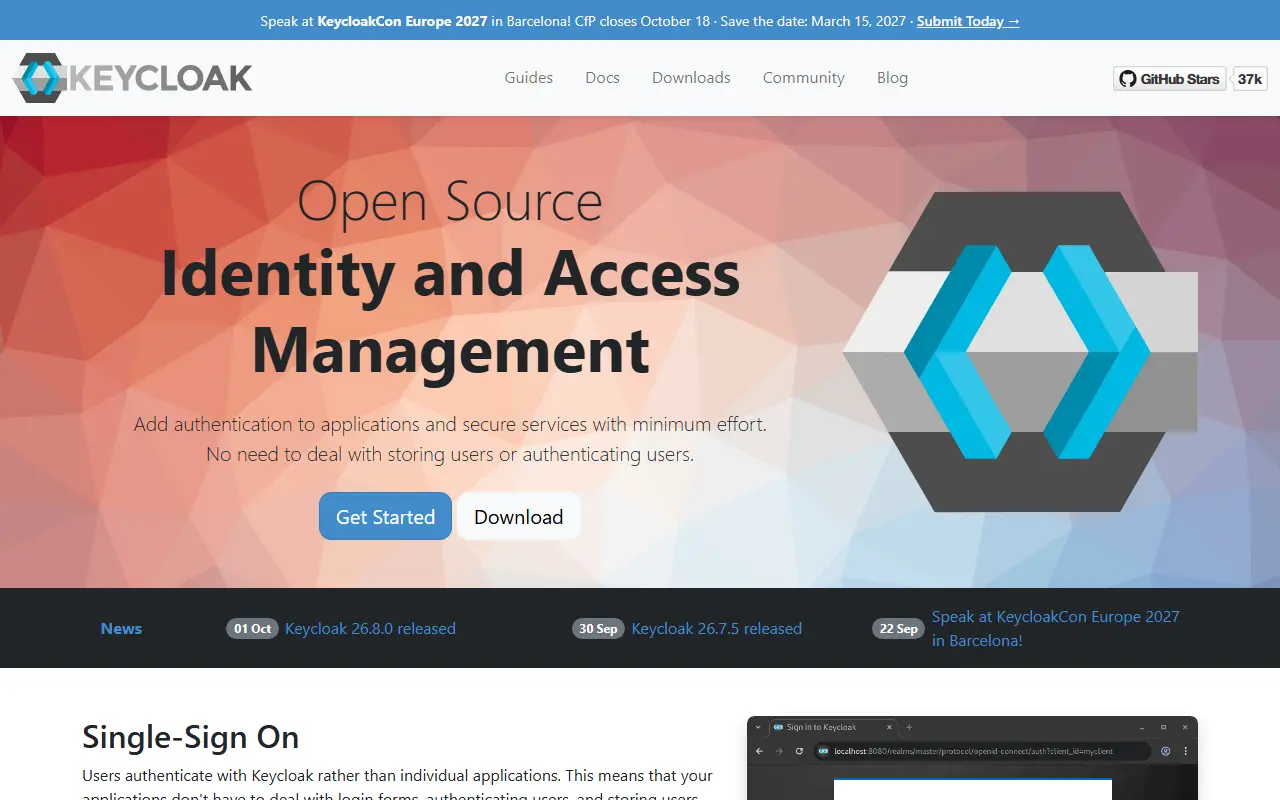Click the 01 Oct date badge
This screenshot has width=1280, height=800.
(252, 629)
